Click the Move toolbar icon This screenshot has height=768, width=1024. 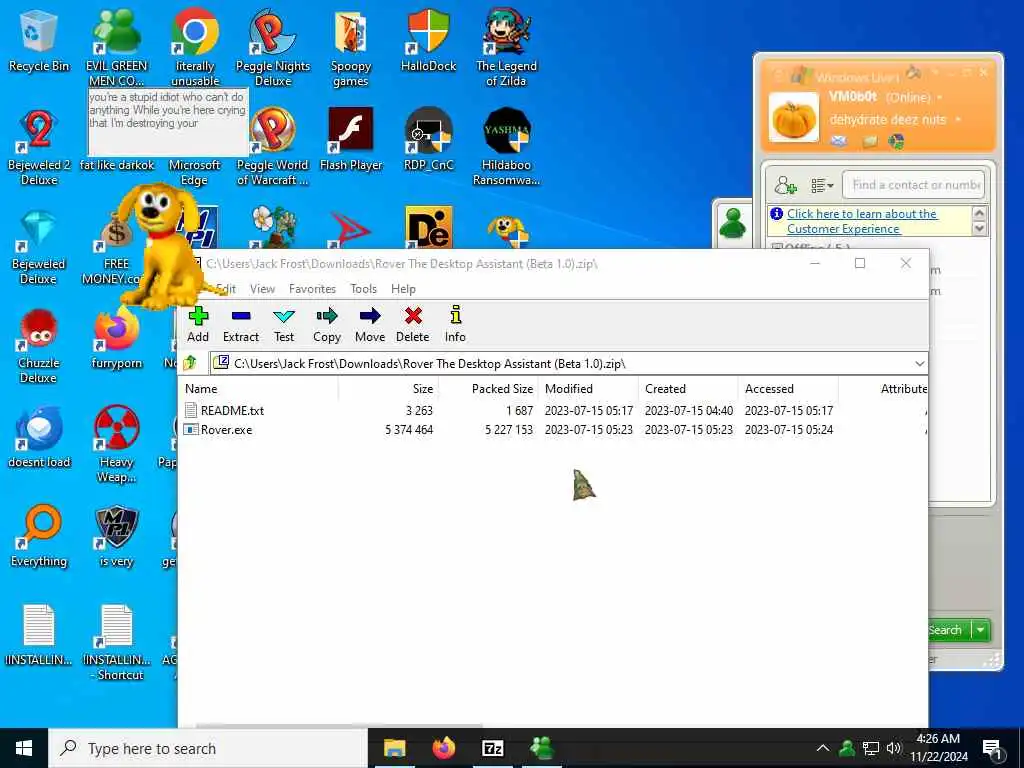tap(370, 325)
